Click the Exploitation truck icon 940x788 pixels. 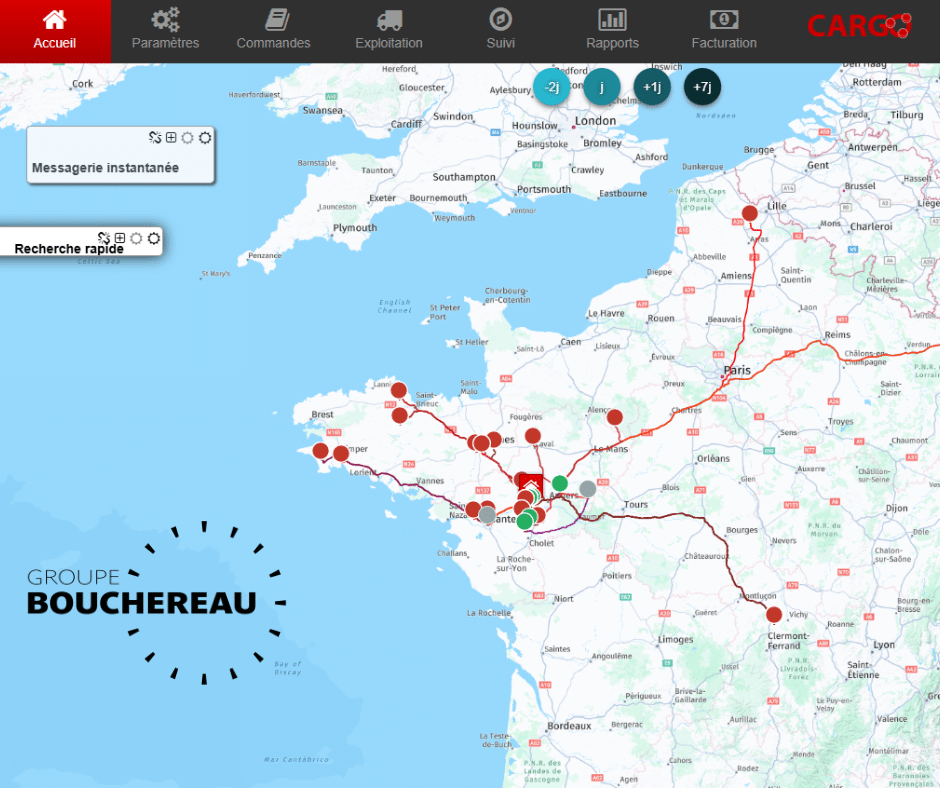tap(389, 20)
